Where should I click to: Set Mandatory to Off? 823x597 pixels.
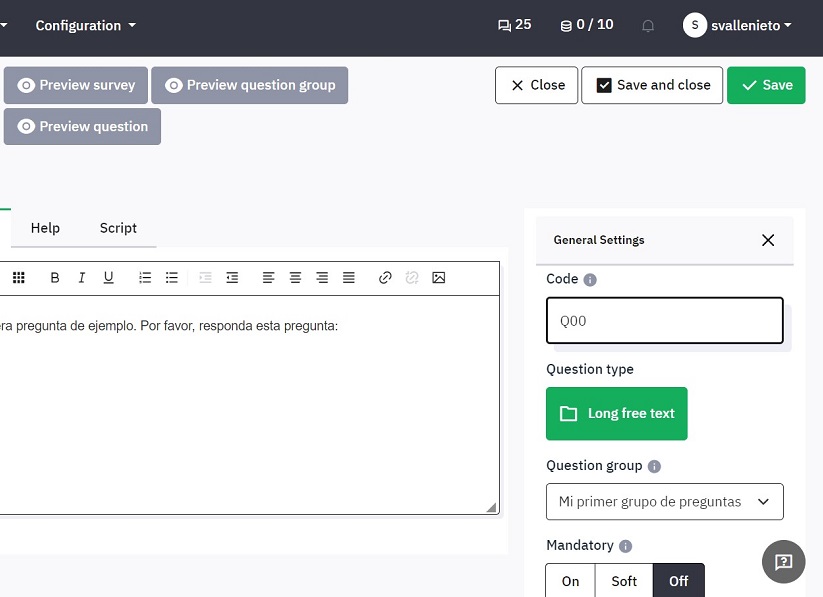point(678,581)
